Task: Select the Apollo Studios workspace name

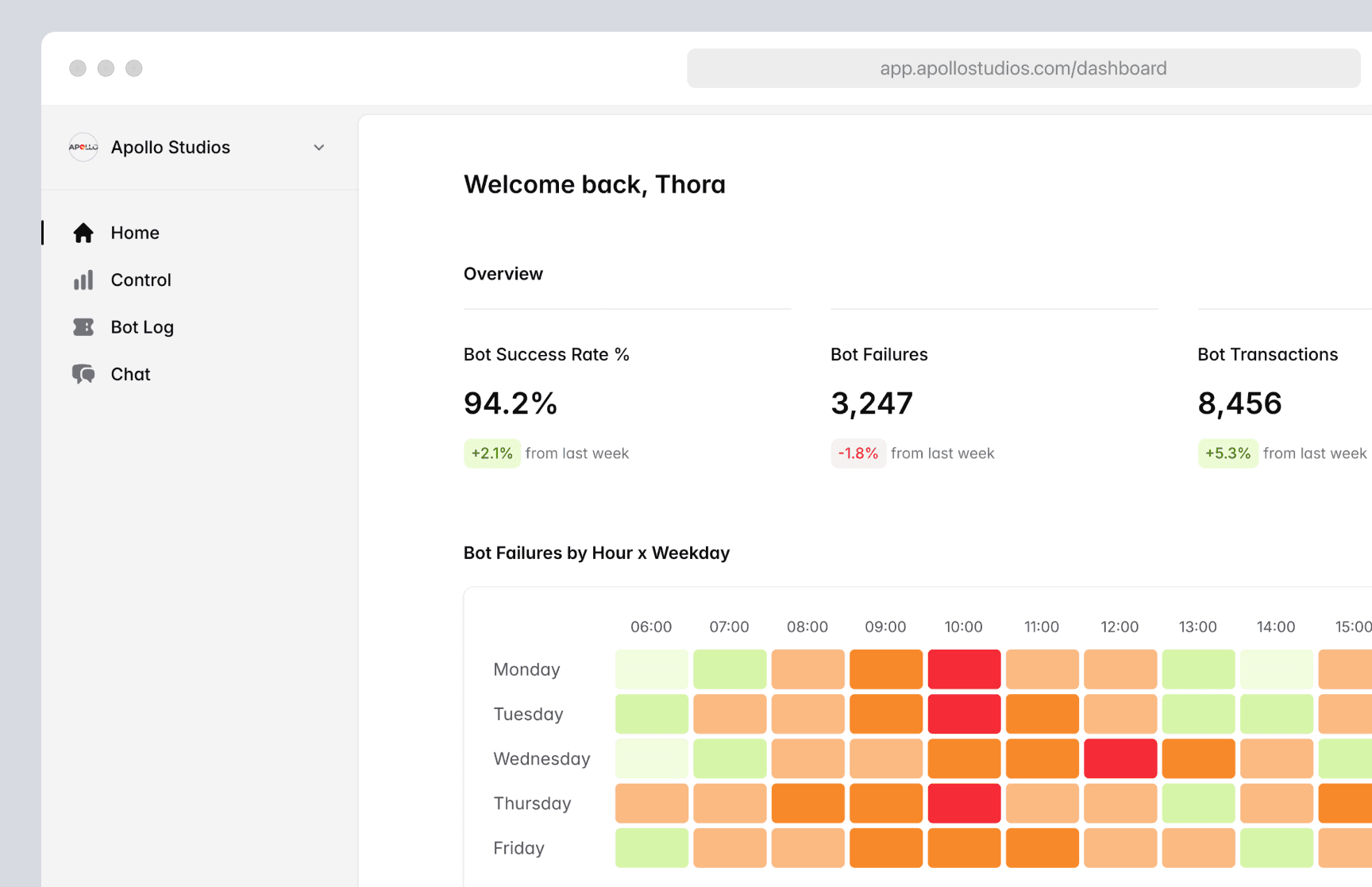Action: click(171, 147)
